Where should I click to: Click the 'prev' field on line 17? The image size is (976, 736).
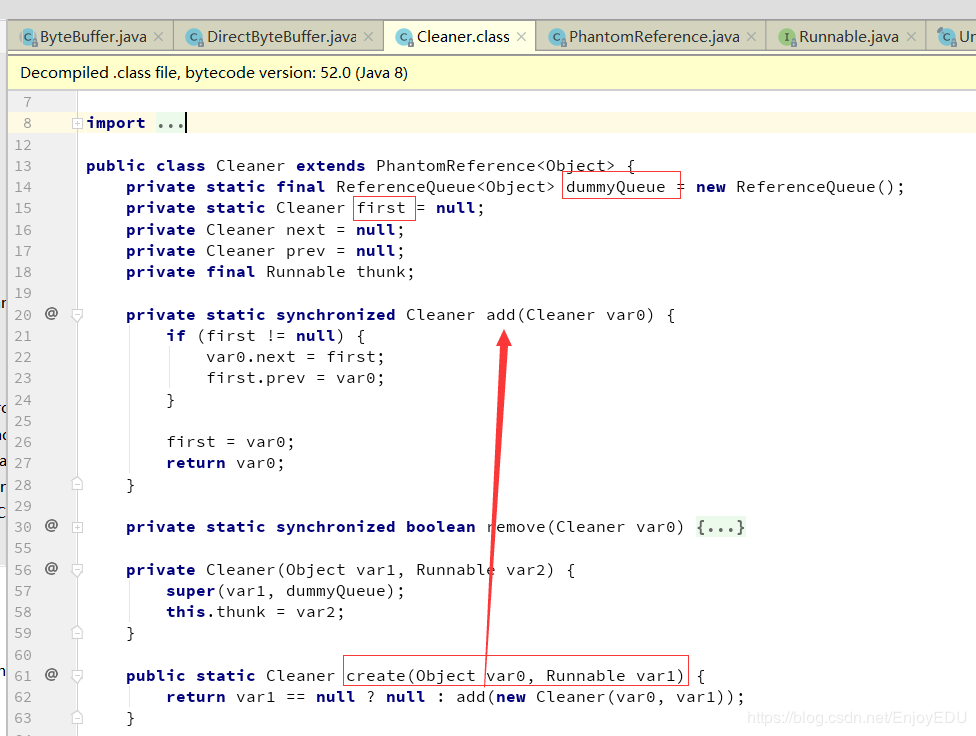pos(306,251)
